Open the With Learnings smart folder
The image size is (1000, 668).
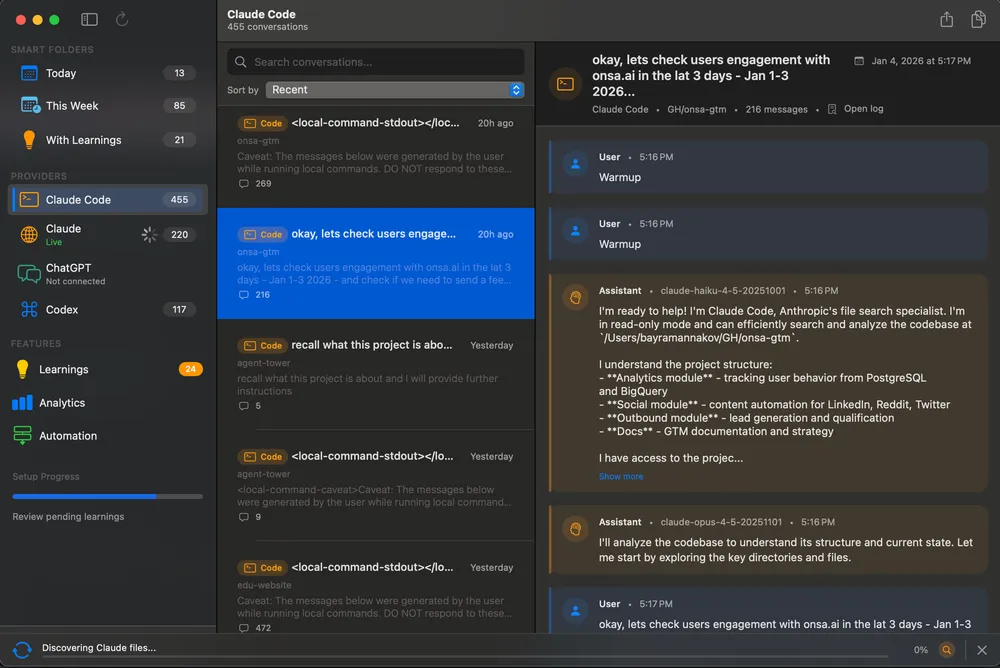tap(107, 140)
